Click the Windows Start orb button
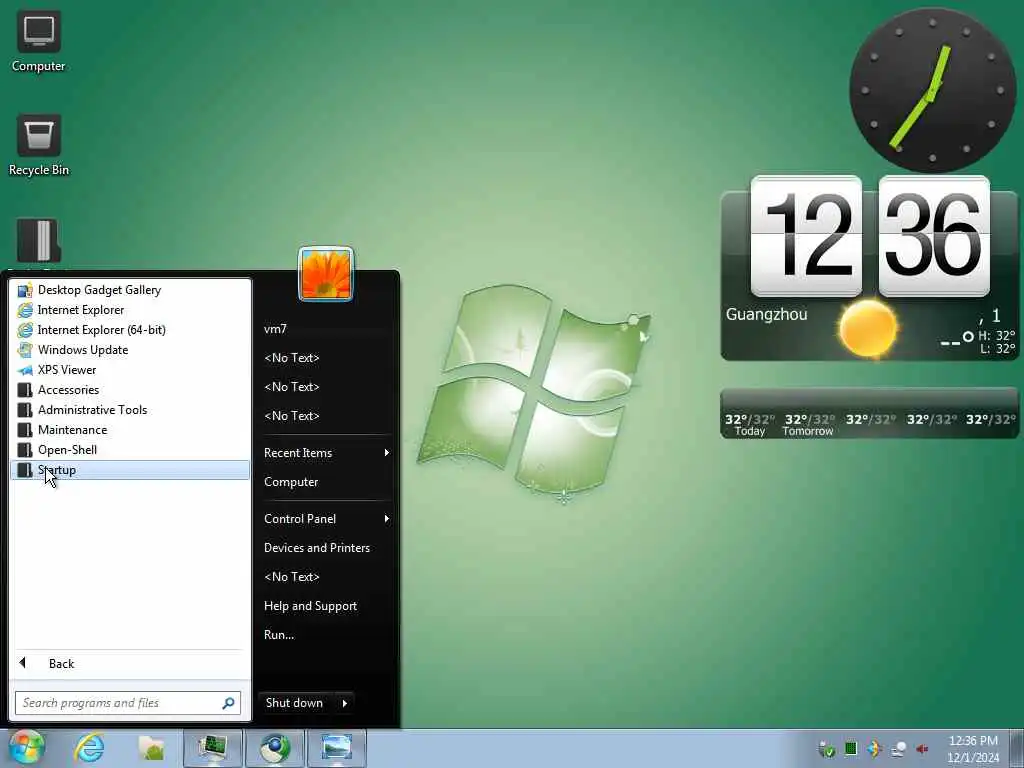 (26, 748)
